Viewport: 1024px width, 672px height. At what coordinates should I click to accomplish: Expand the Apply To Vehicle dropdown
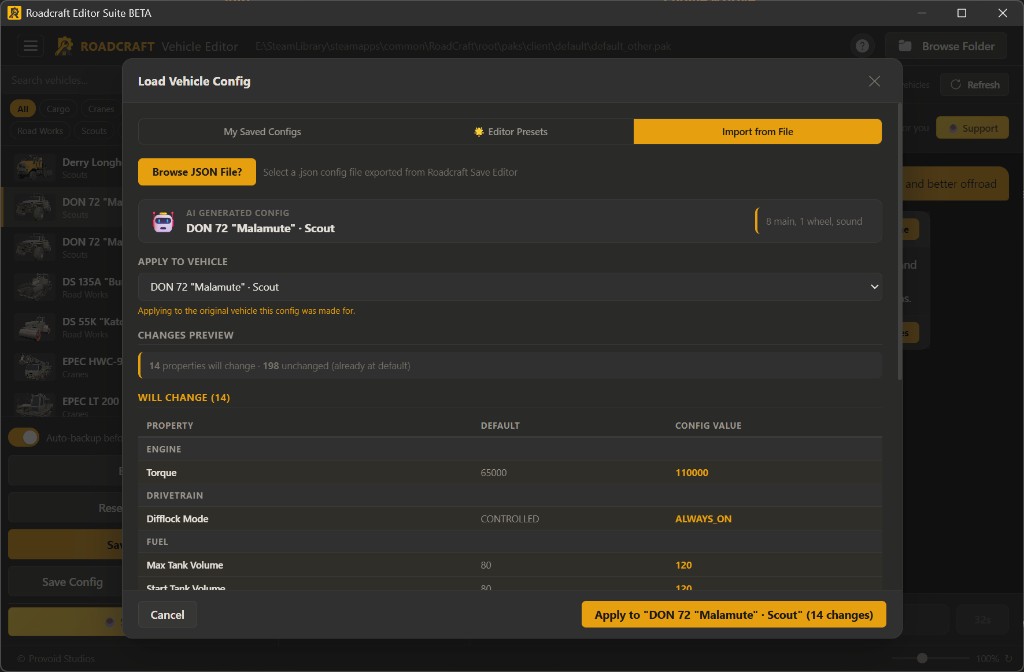point(509,287)
